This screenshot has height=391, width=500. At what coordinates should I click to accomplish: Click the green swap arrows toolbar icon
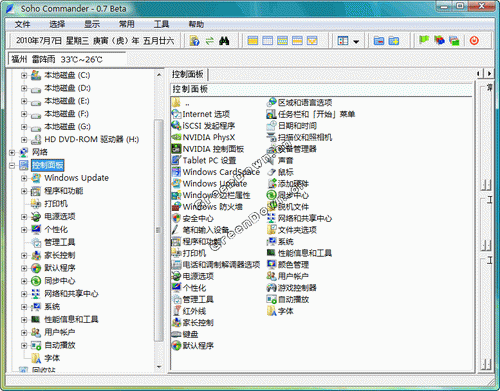(210, 41)
